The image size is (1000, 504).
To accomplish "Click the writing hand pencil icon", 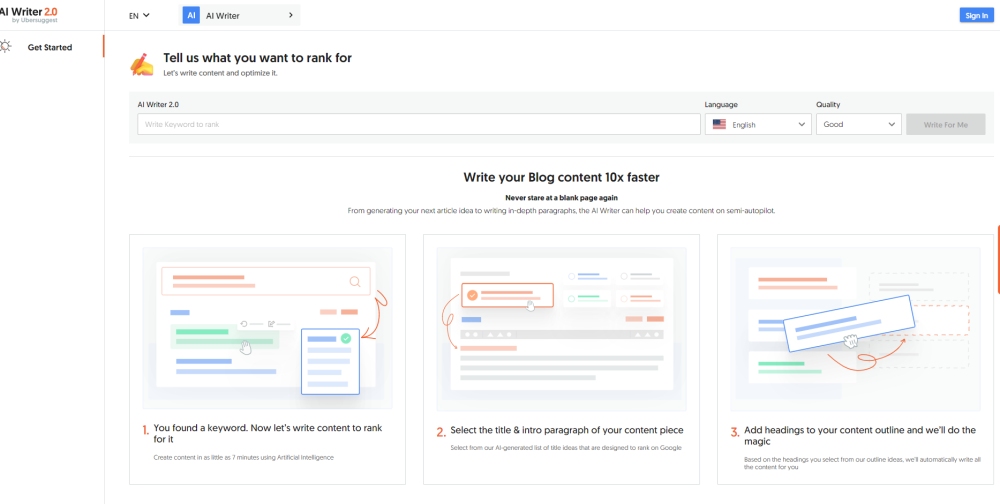I will [x=142, y=64].
